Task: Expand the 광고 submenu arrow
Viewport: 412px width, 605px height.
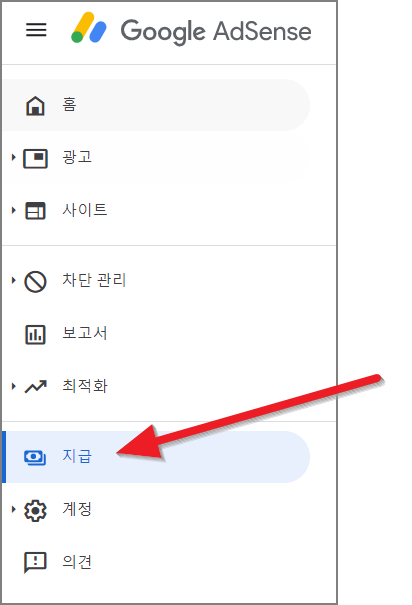Action: pyautogui.click(x=14, y=157)
